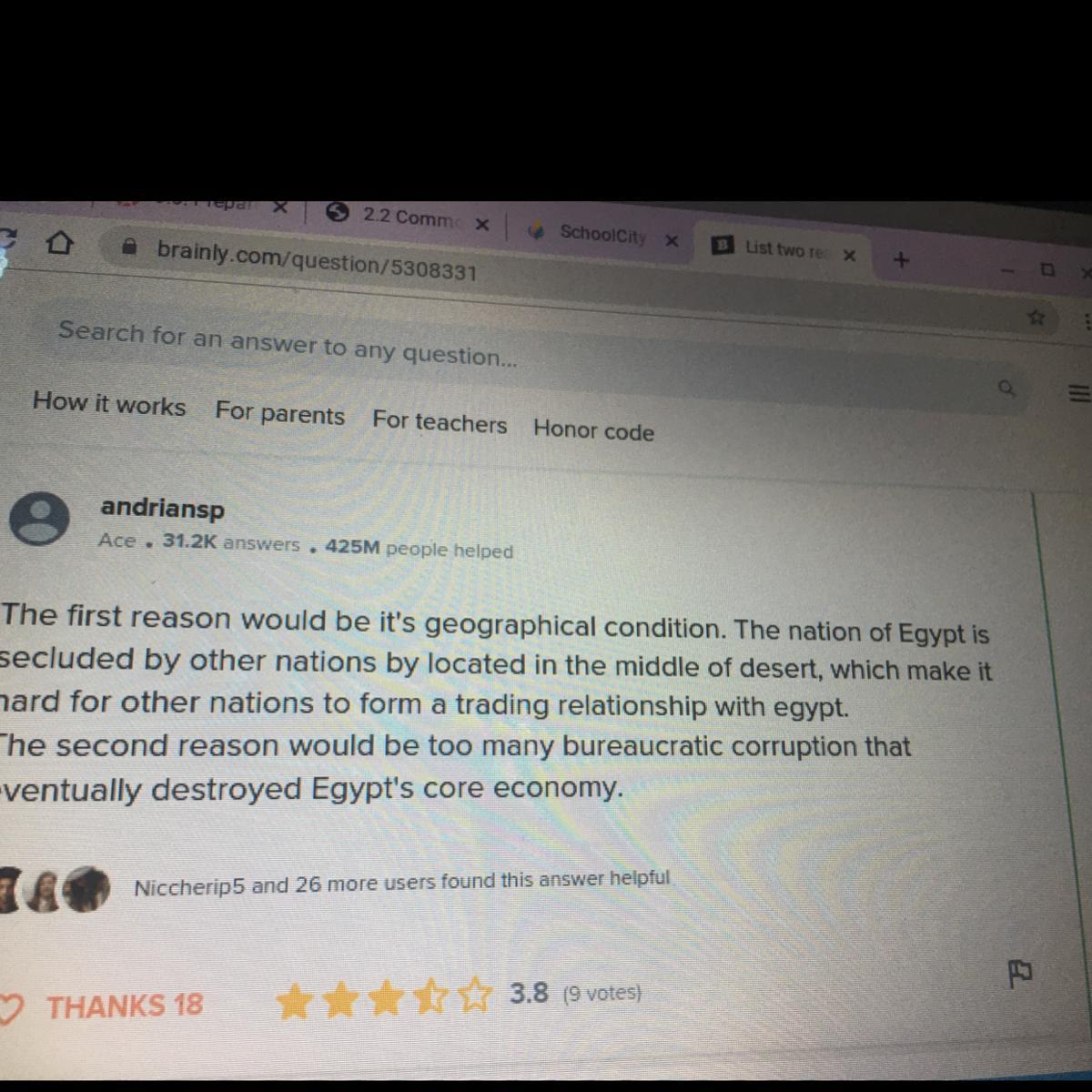Open a new browser tab
The image size is (1092, 1092).
click(x=901, y=260)
